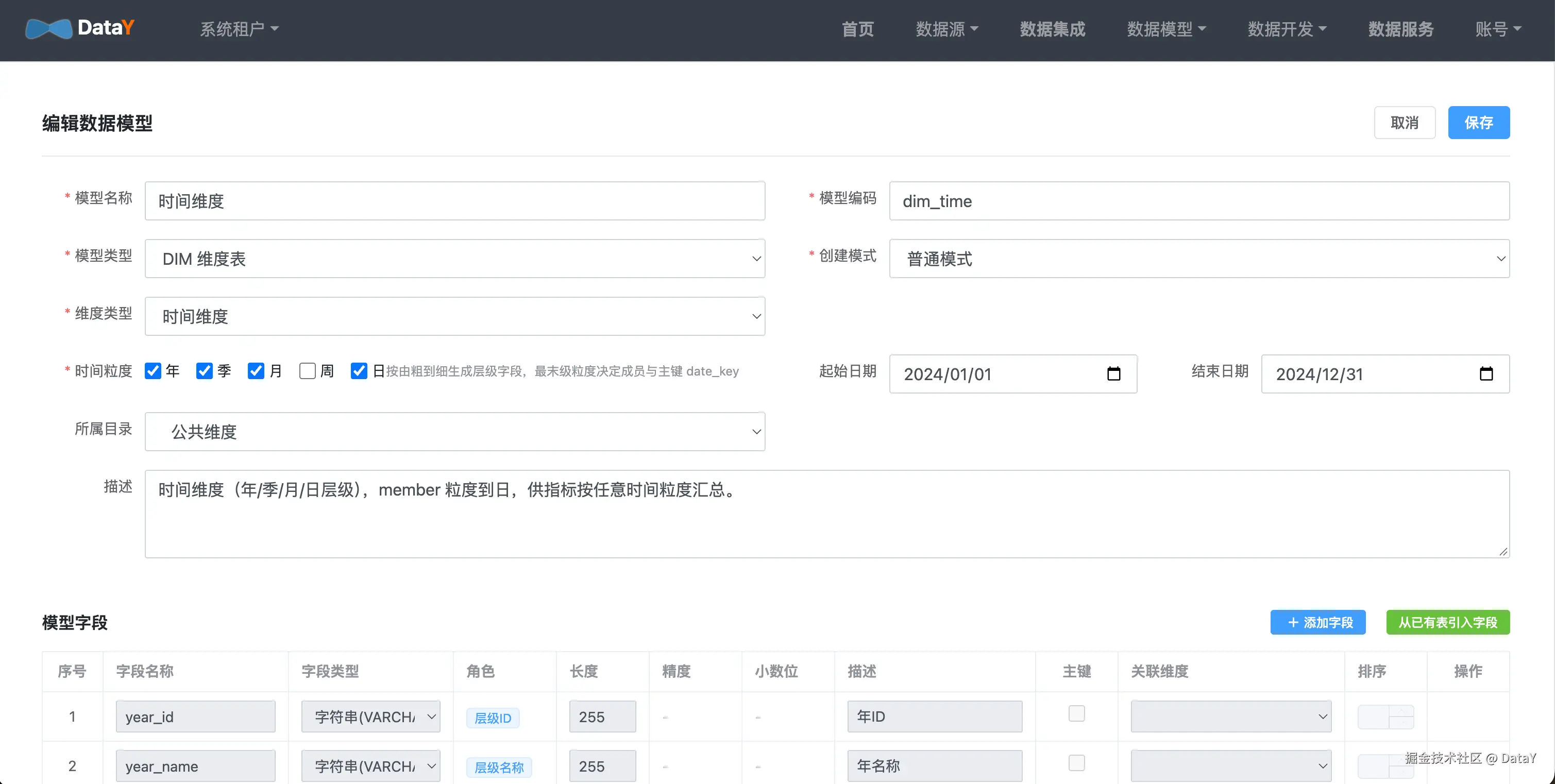Check the 年 granularity checkbox
1555x784 pixels.
coord(153,370)
